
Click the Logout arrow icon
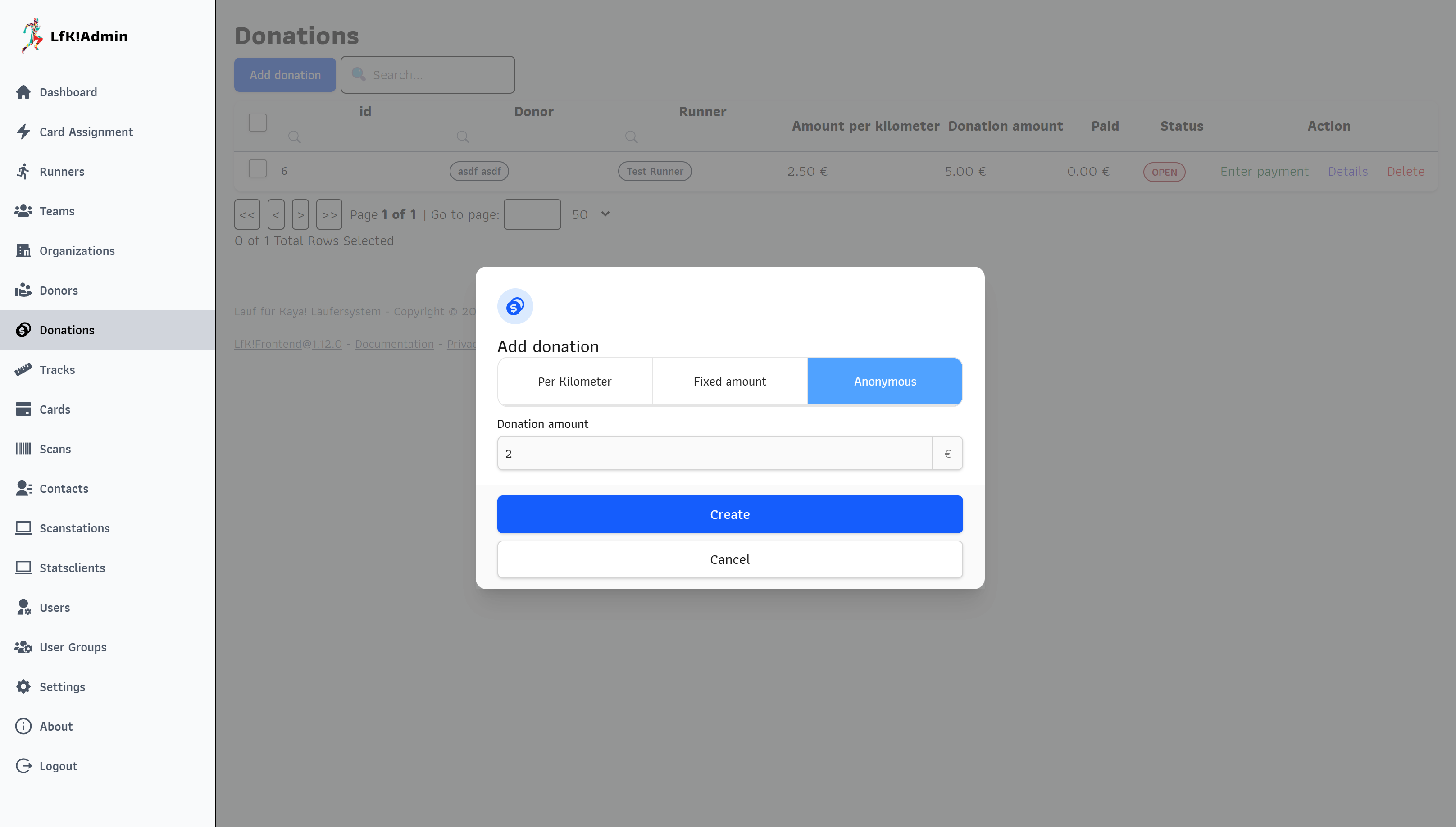click(23, 766)
